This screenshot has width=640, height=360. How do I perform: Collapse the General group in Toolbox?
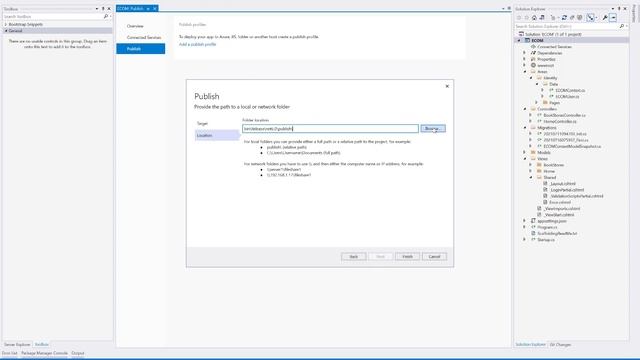[x=6, y=31]
